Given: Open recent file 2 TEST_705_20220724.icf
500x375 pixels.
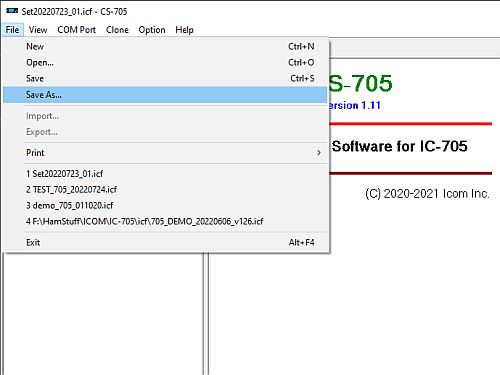Looking at the screenshot, I should (165, 190).
